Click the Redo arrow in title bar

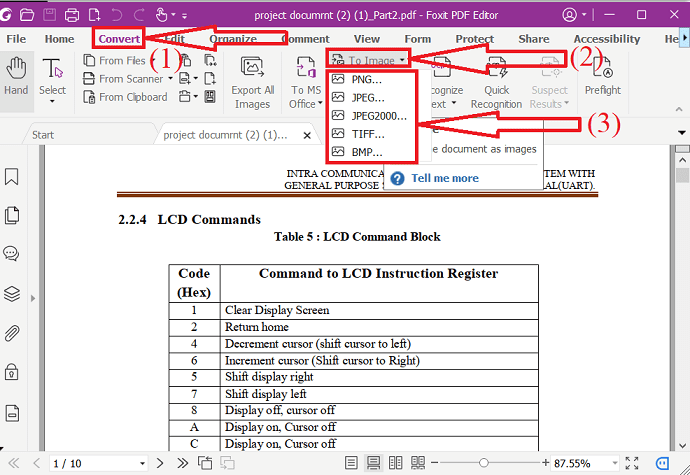(x=139, y=15)
